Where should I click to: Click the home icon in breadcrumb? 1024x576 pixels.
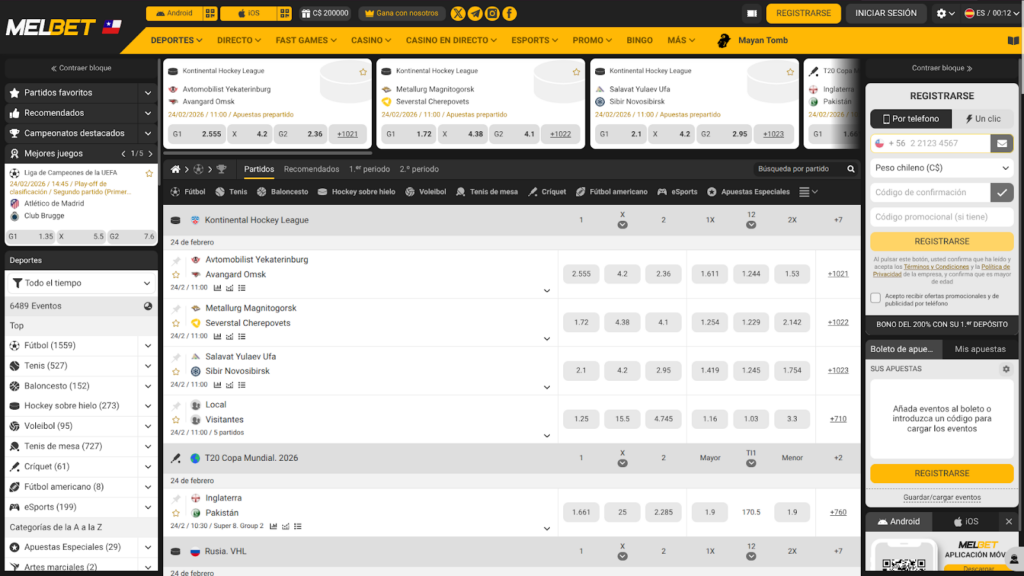tap(176, 169)
